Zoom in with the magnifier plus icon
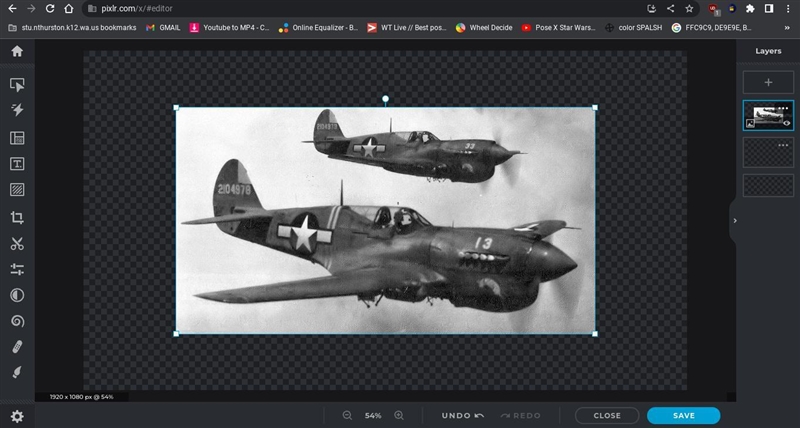The height and width of the screenshot is (428, 800). (399, 416)
